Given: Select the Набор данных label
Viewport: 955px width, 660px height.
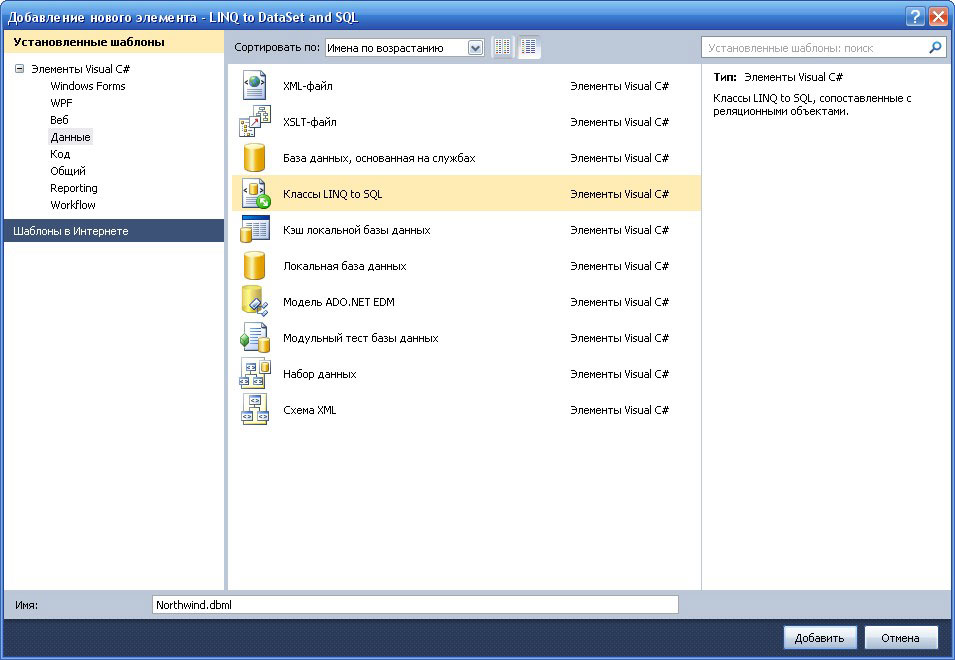Looking at the screenshot, I should (320, 374).
